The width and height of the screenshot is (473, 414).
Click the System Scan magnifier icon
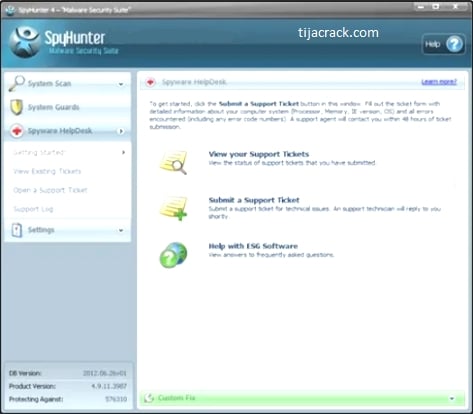(17, 83)
